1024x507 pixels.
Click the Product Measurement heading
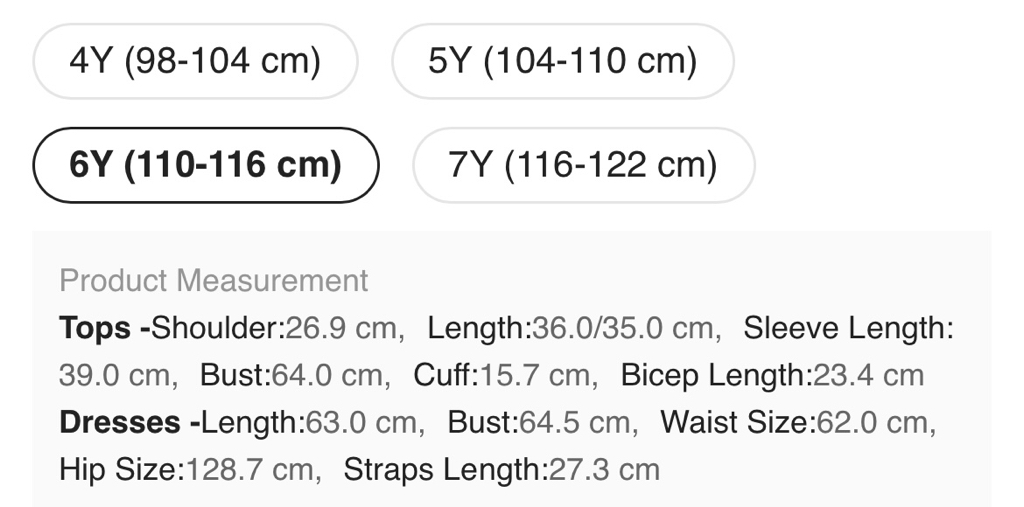point(214,281)
